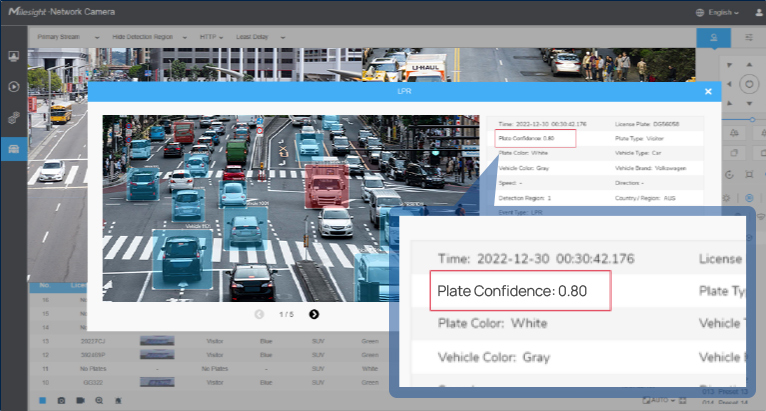The height and width of the screenshot is (411, 766).
Task: Start recording with the video camera icon
Action: [x=80, y=400]
